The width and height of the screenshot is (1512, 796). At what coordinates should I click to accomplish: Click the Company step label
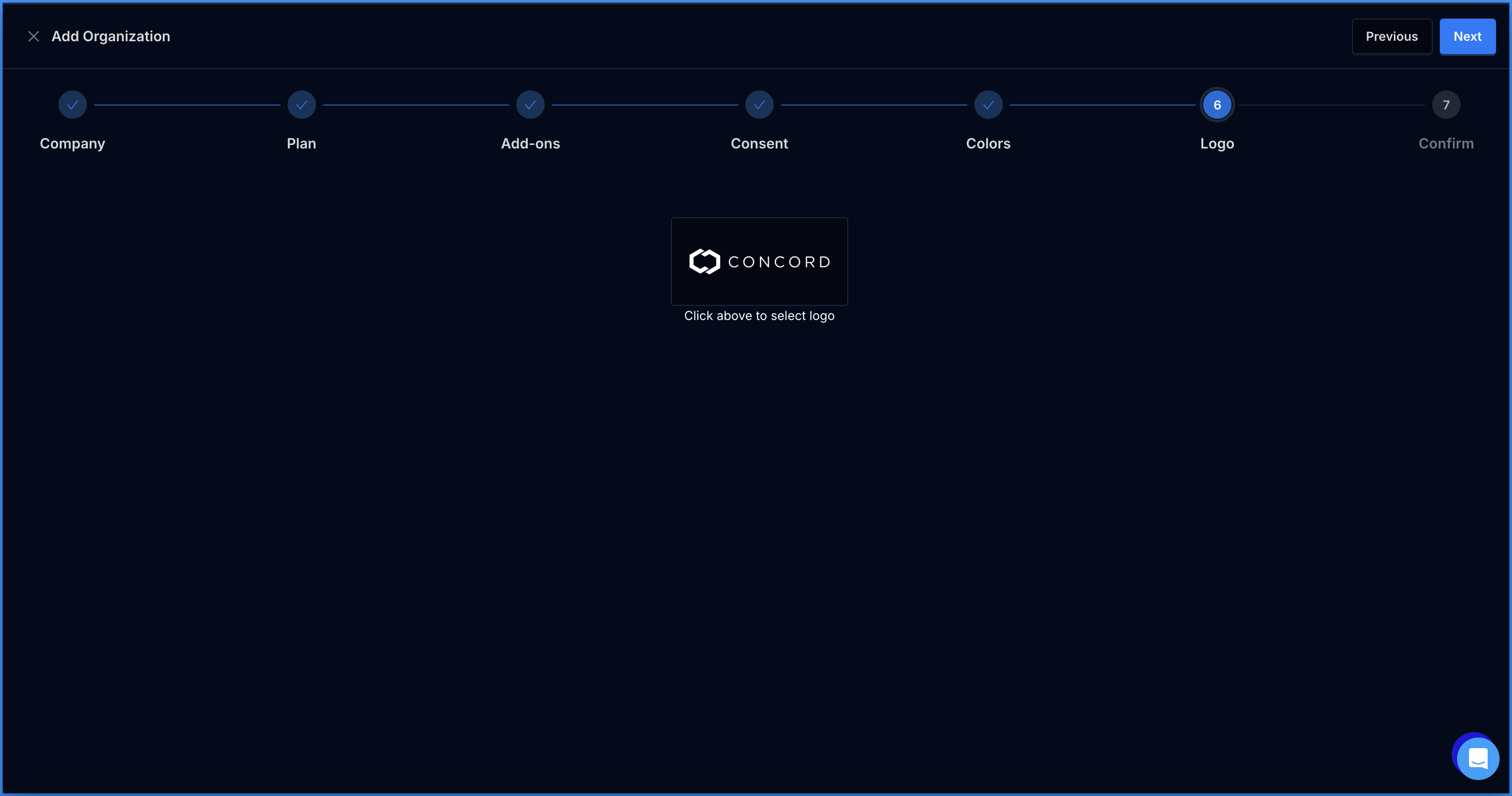tap(72, 144)
